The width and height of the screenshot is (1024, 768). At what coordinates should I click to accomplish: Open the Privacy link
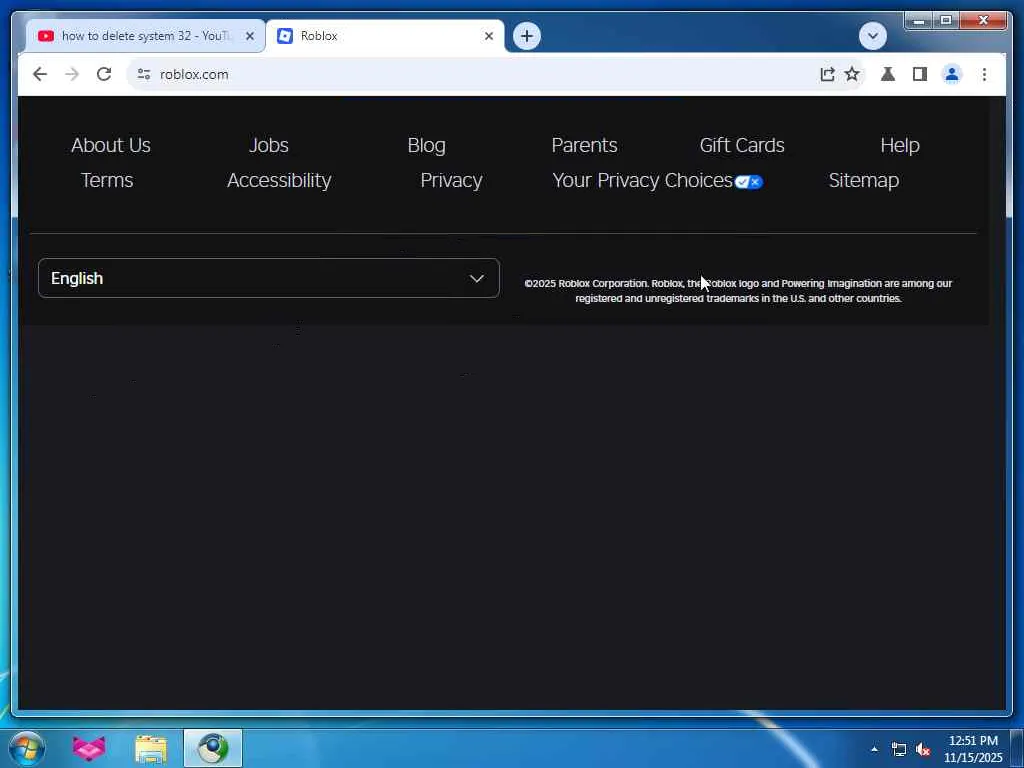tap(451, 180)
